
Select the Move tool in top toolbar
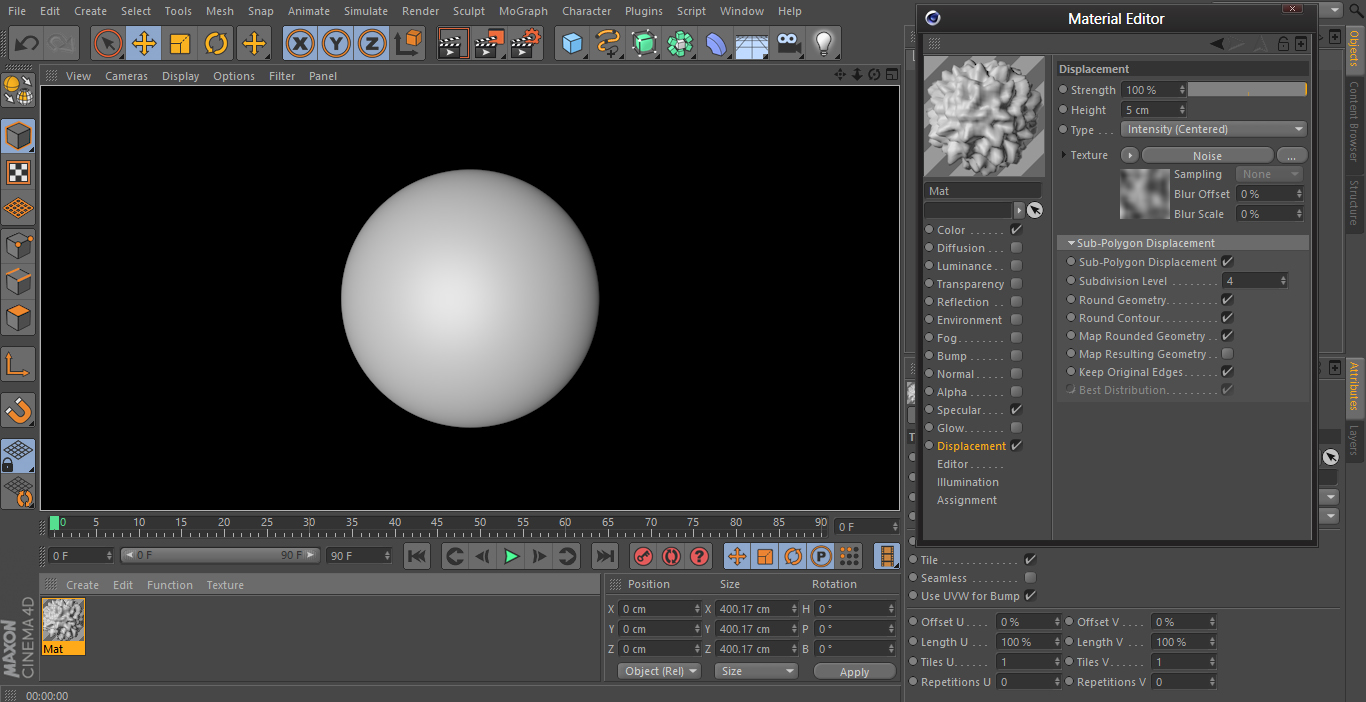144,43
